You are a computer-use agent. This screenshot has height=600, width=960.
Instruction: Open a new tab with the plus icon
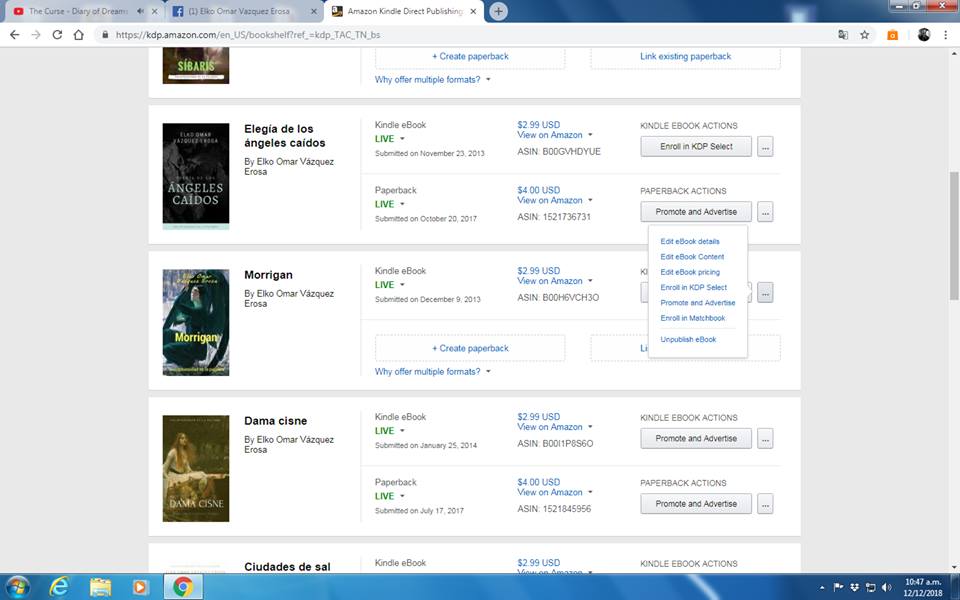[x=498, y=11]
